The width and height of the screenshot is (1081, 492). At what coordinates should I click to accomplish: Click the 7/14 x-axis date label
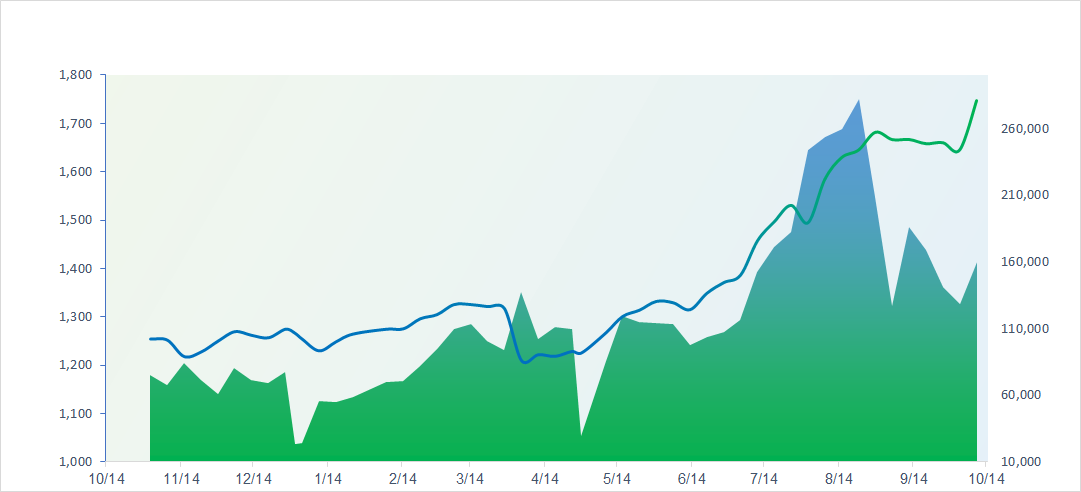click(x=764, y=479)
